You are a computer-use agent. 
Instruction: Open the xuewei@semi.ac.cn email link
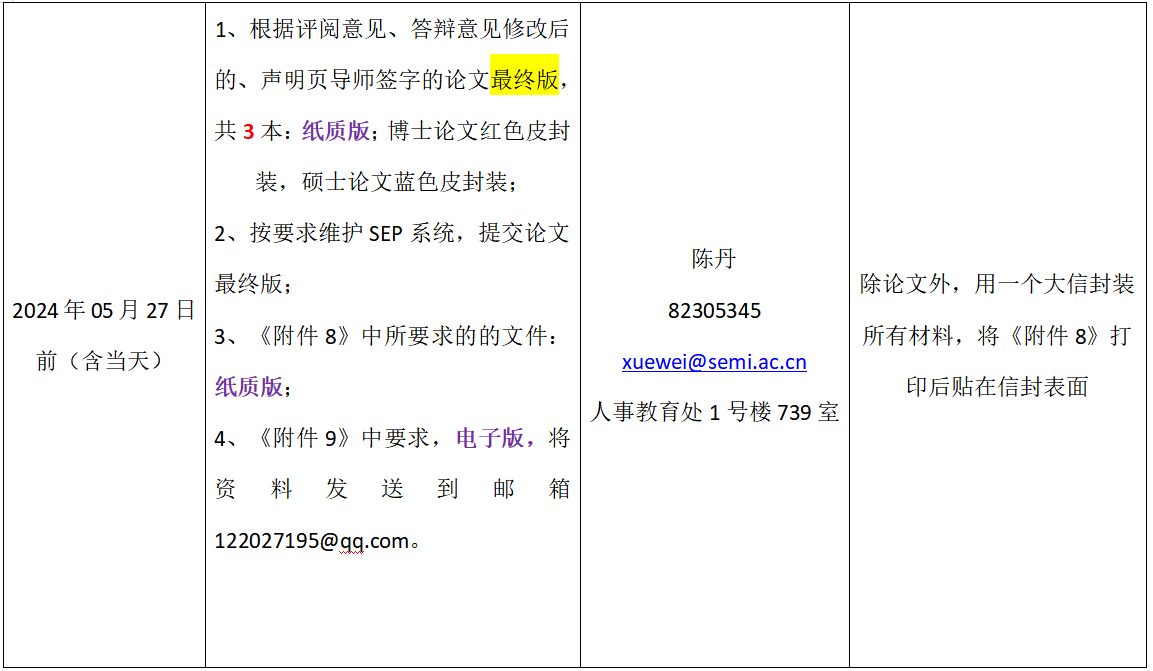click(713, 362)
